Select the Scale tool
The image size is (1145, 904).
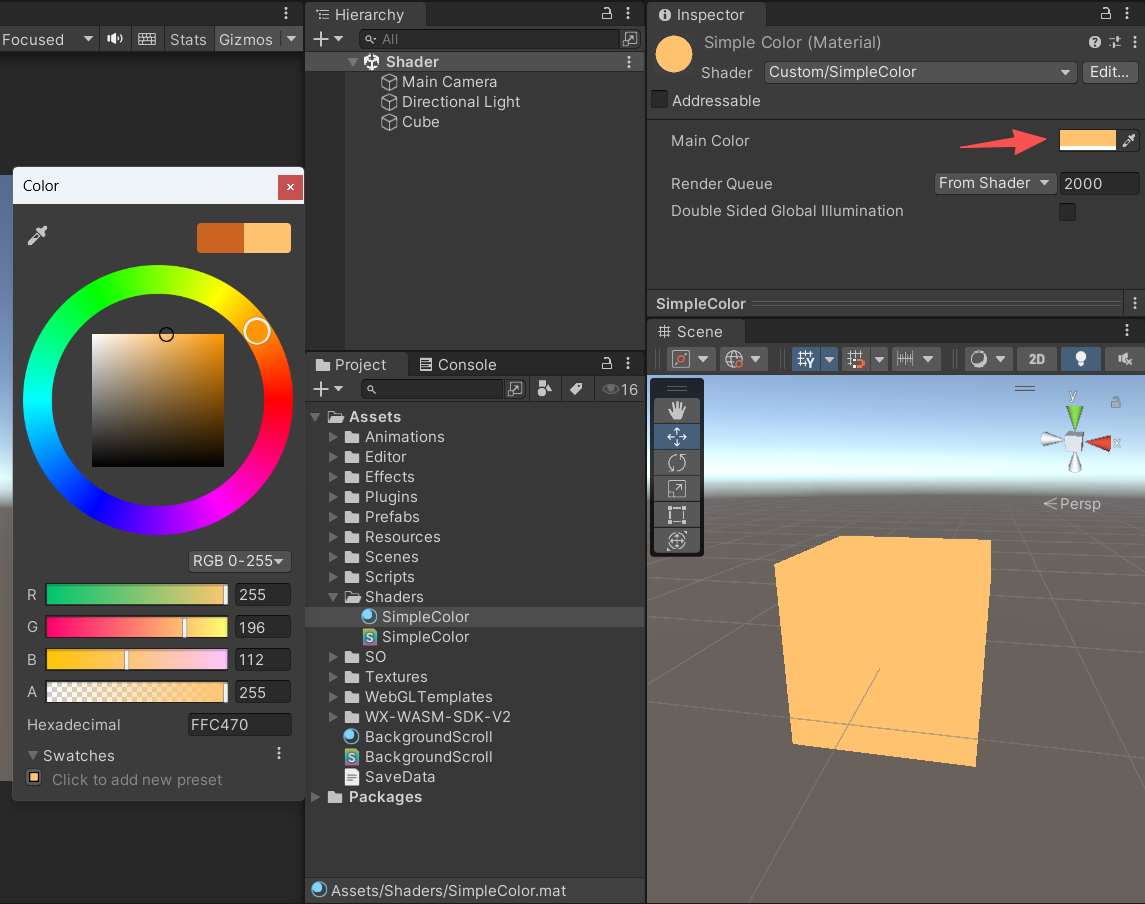coord(676,488)
